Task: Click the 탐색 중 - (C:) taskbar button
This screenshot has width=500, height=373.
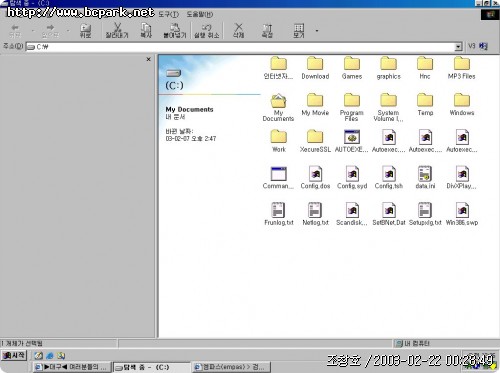Action: (151, 367)
